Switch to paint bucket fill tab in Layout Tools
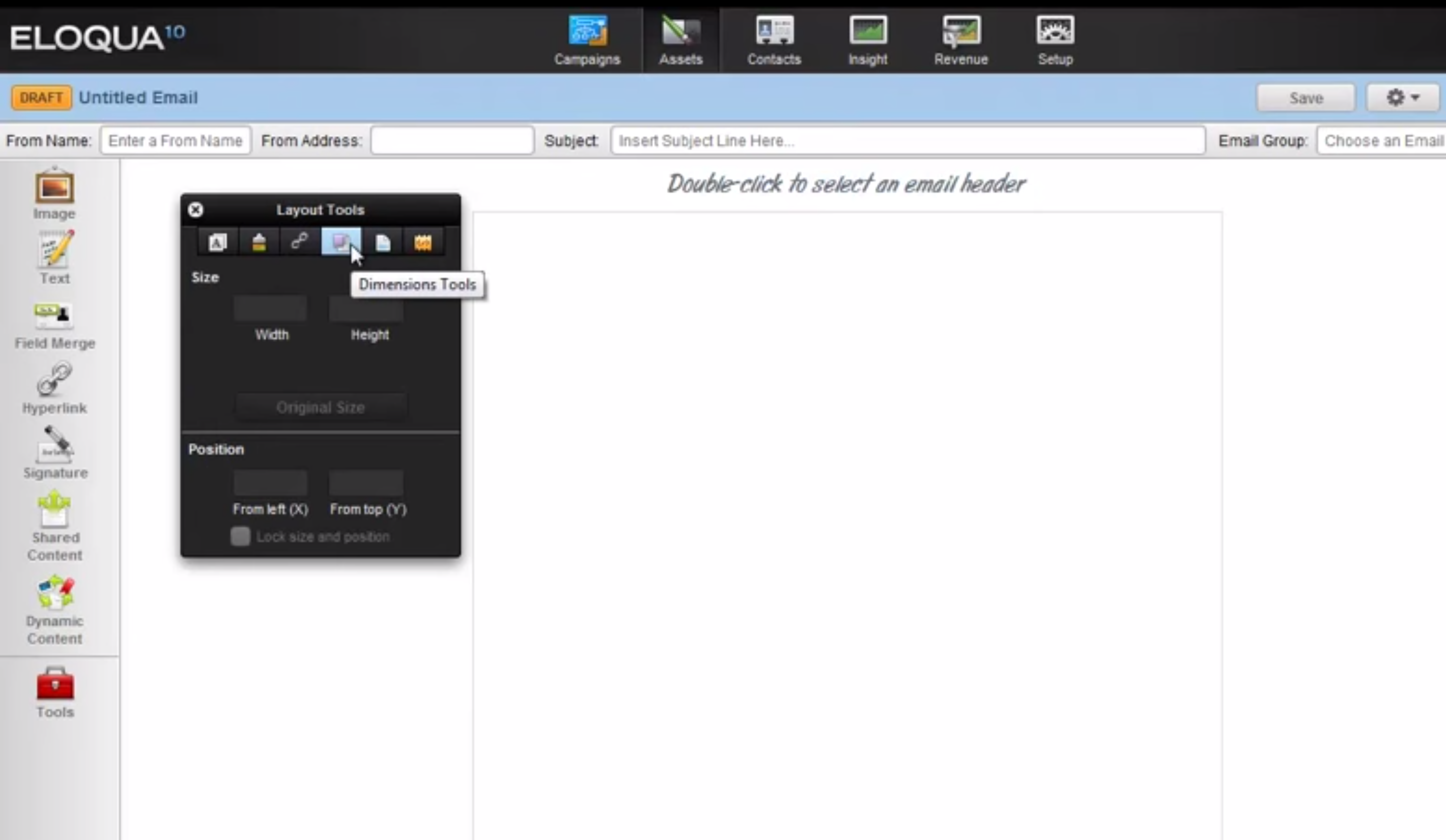The image size is (1446, 840). [259, 242]
